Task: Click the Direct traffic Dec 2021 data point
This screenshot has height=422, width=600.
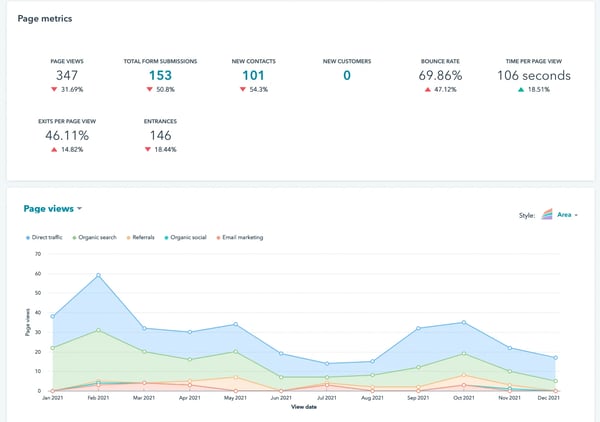Action: click(555, 358)
